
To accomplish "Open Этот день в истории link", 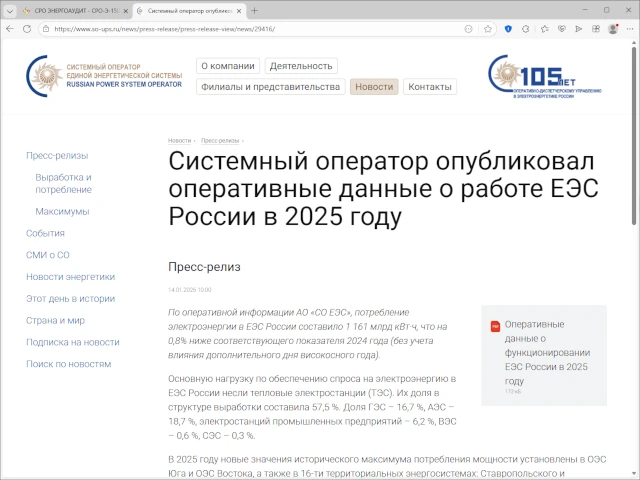I will pos(71,298).
